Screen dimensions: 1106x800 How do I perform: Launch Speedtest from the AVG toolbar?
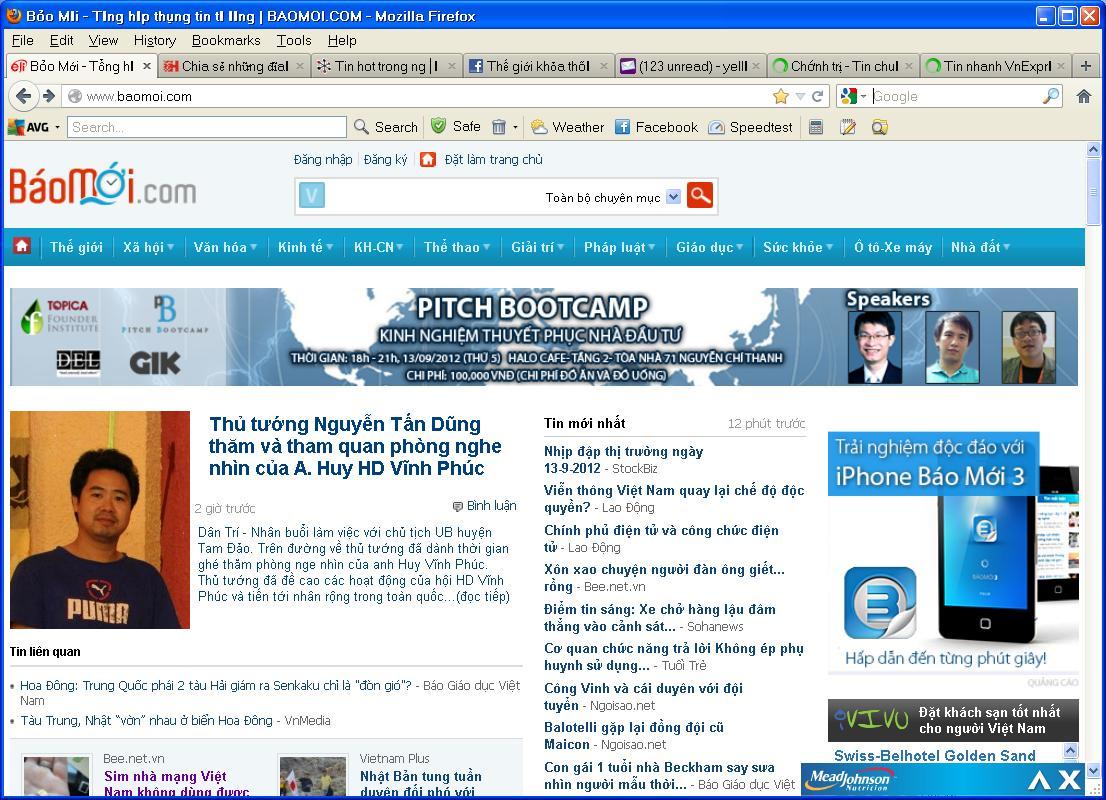click(750, 127)
